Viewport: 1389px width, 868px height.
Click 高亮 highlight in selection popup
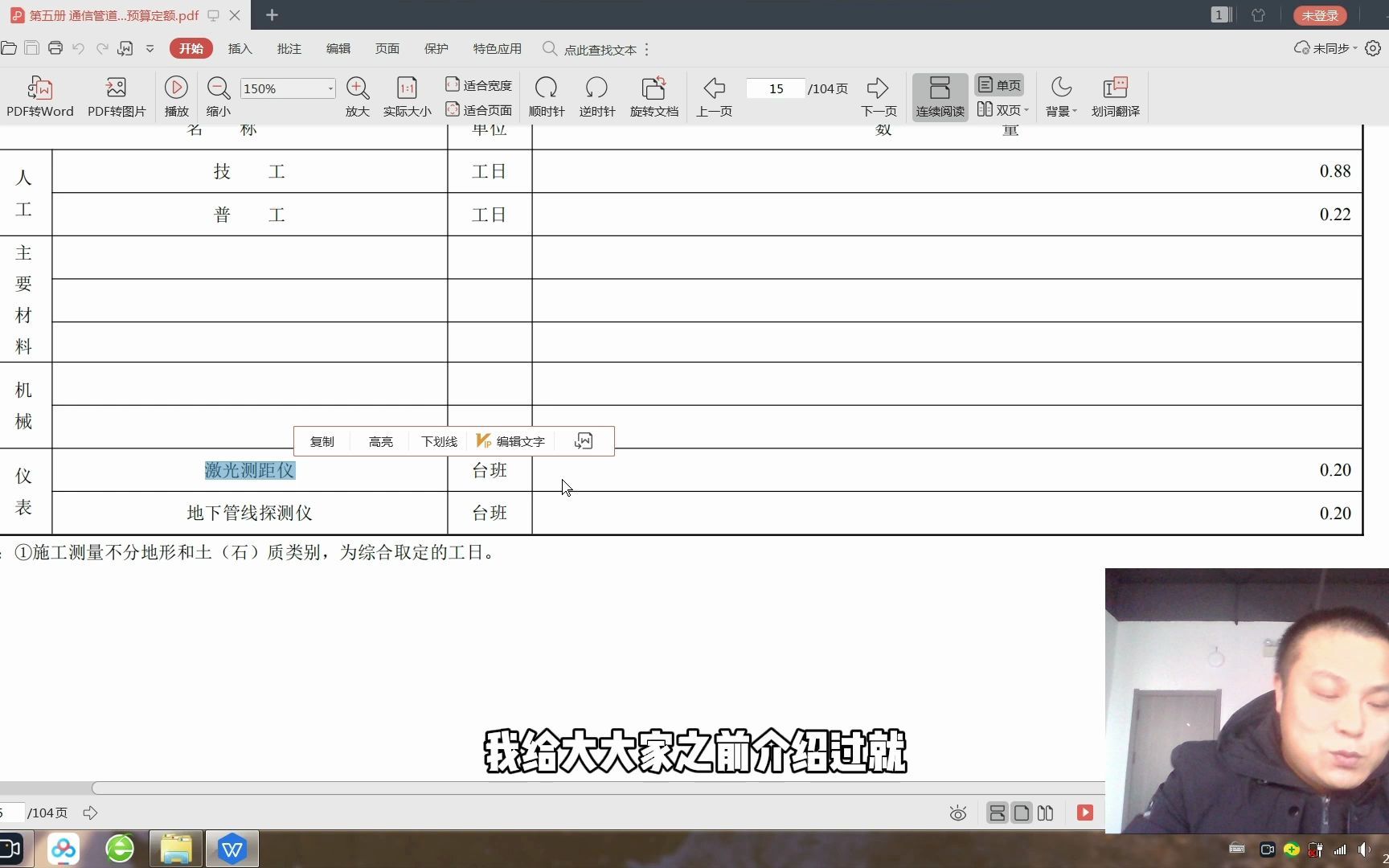tap(381, 441)
